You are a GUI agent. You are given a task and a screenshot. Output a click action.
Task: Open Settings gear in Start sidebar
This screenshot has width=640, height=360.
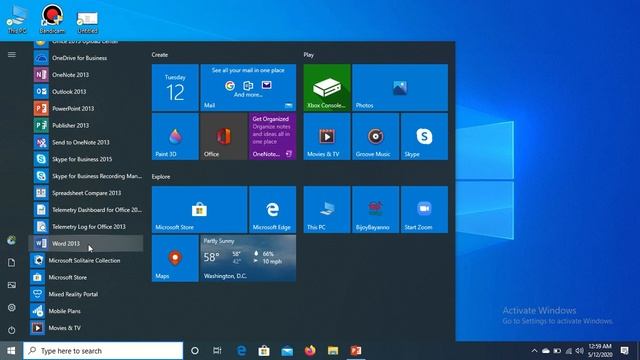pos(11,307)
